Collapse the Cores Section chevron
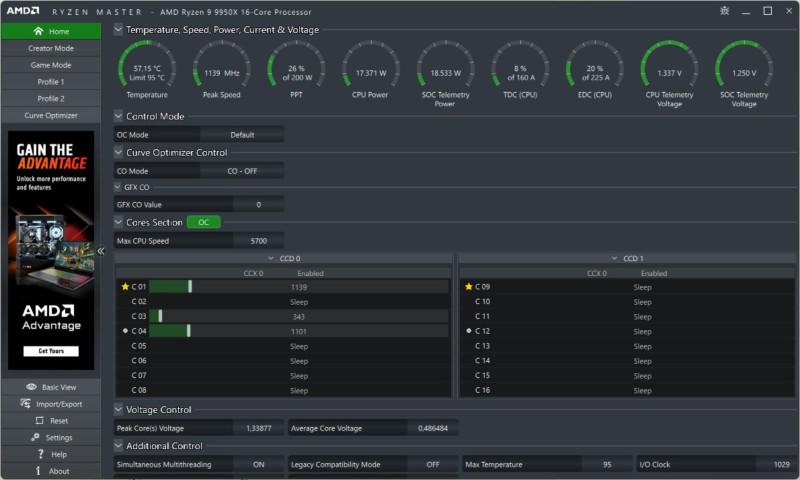The height and width of the screenshot is (480, 800). tap(118, 222)
